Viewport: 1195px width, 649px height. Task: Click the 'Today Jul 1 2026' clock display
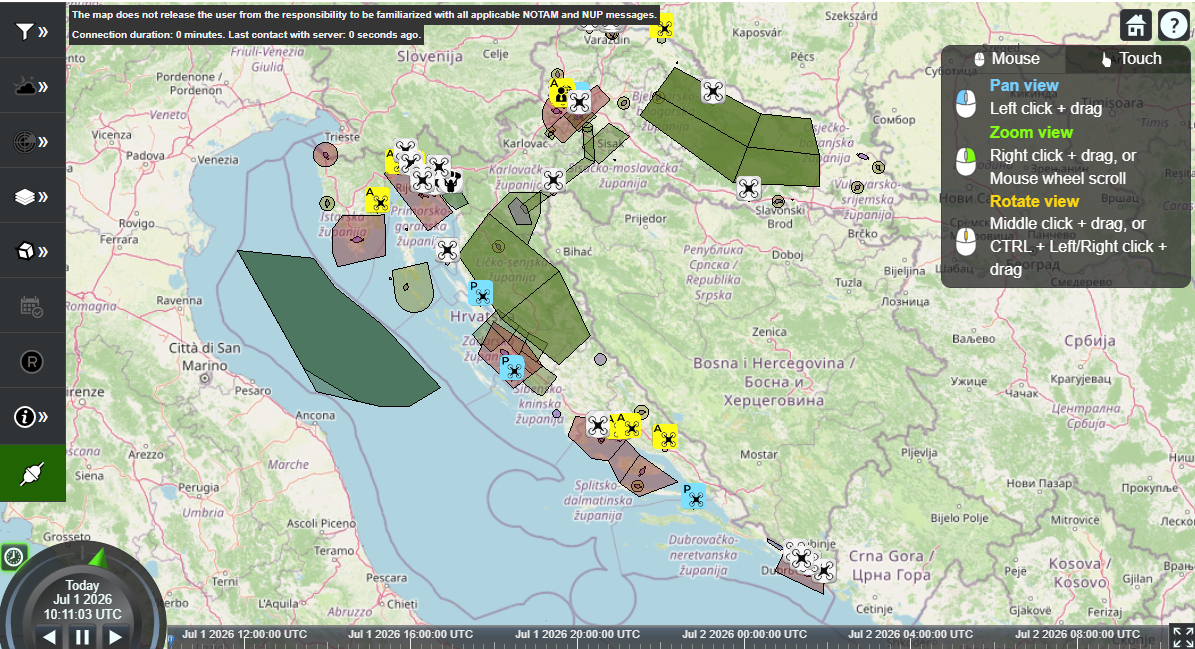(x=82, y=599)
